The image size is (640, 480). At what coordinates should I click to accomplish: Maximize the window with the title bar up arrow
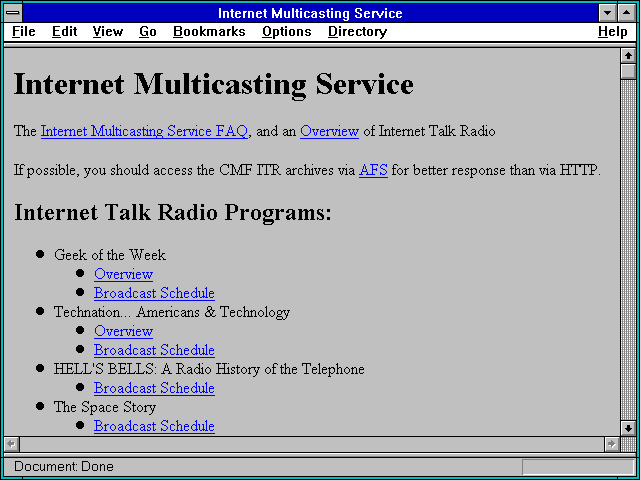coord(627,13)
